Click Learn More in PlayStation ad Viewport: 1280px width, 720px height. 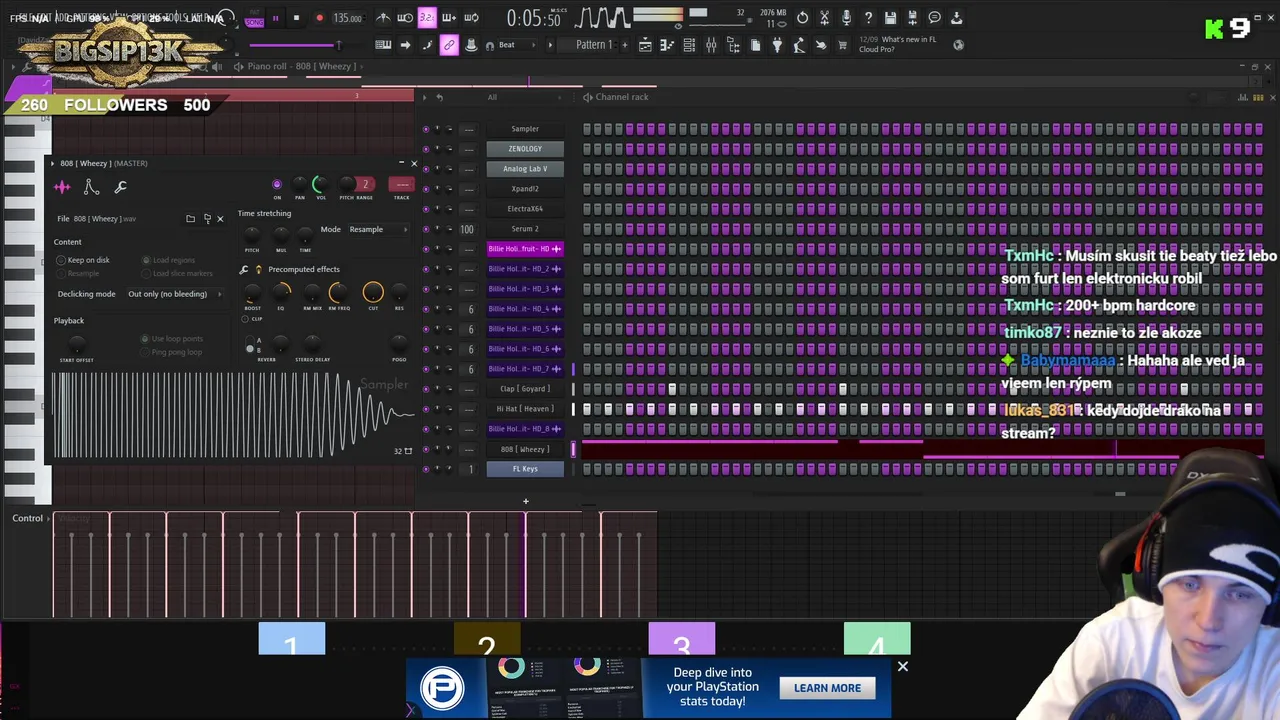(x=827, y=688)
